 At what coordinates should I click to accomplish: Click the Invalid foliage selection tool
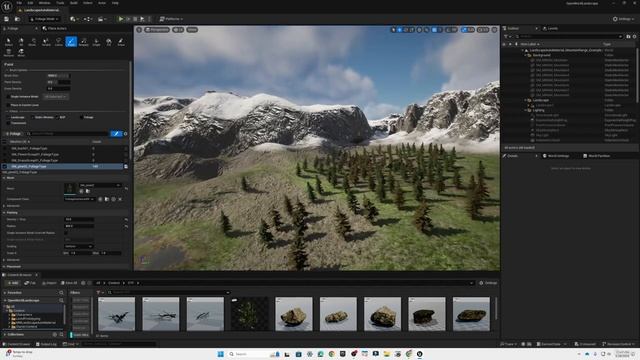(46, 42)
